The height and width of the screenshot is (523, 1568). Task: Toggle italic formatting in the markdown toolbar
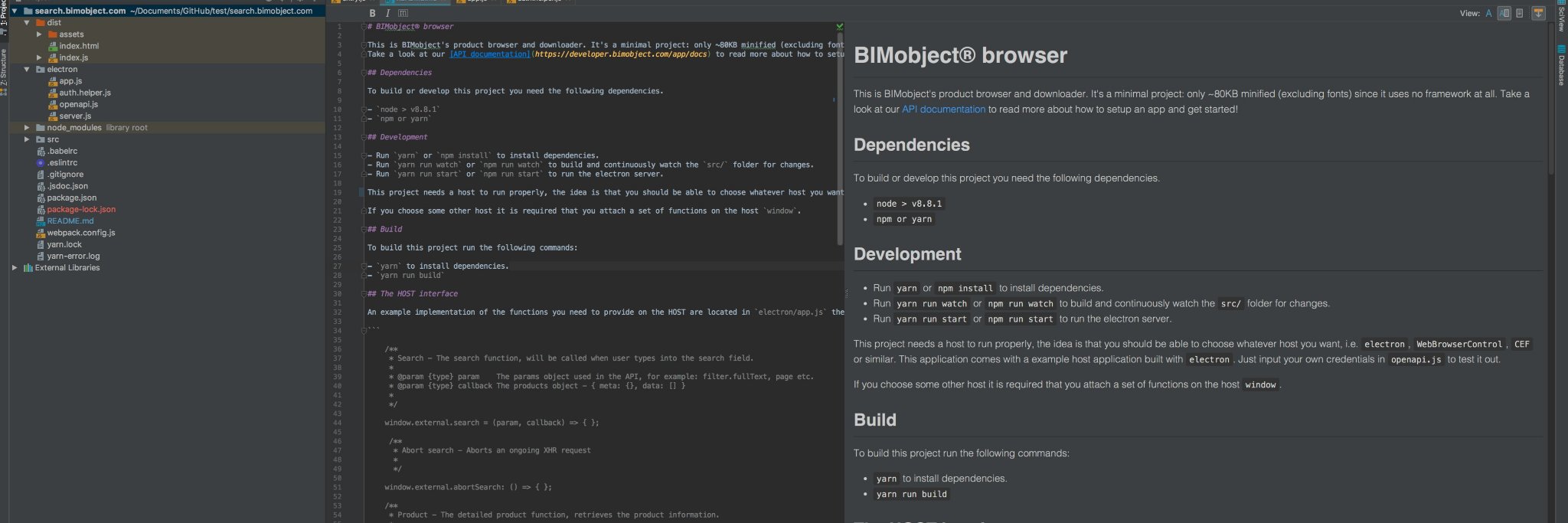click(387, 13)
